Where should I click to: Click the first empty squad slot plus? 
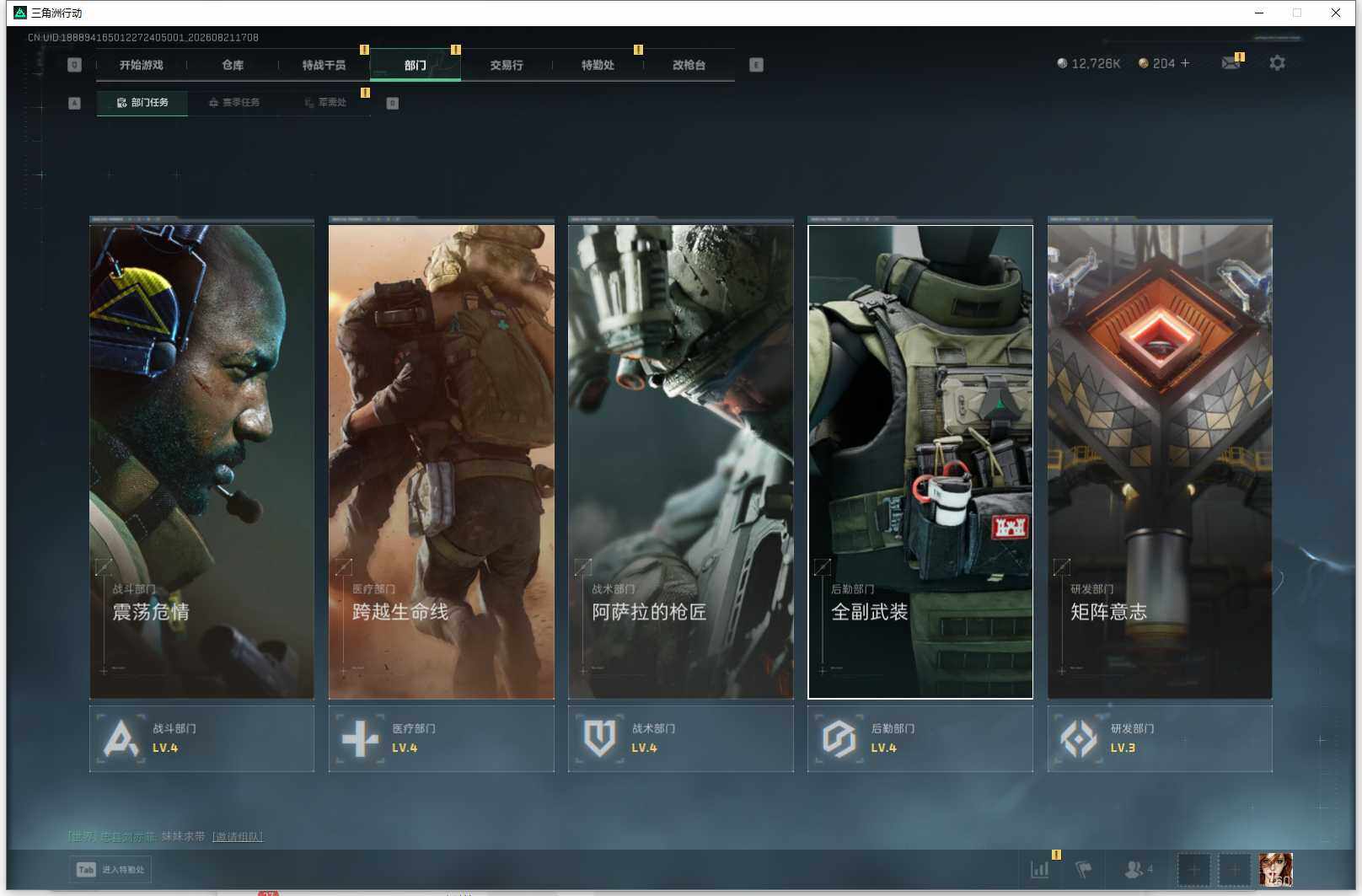click(1193, 869)
